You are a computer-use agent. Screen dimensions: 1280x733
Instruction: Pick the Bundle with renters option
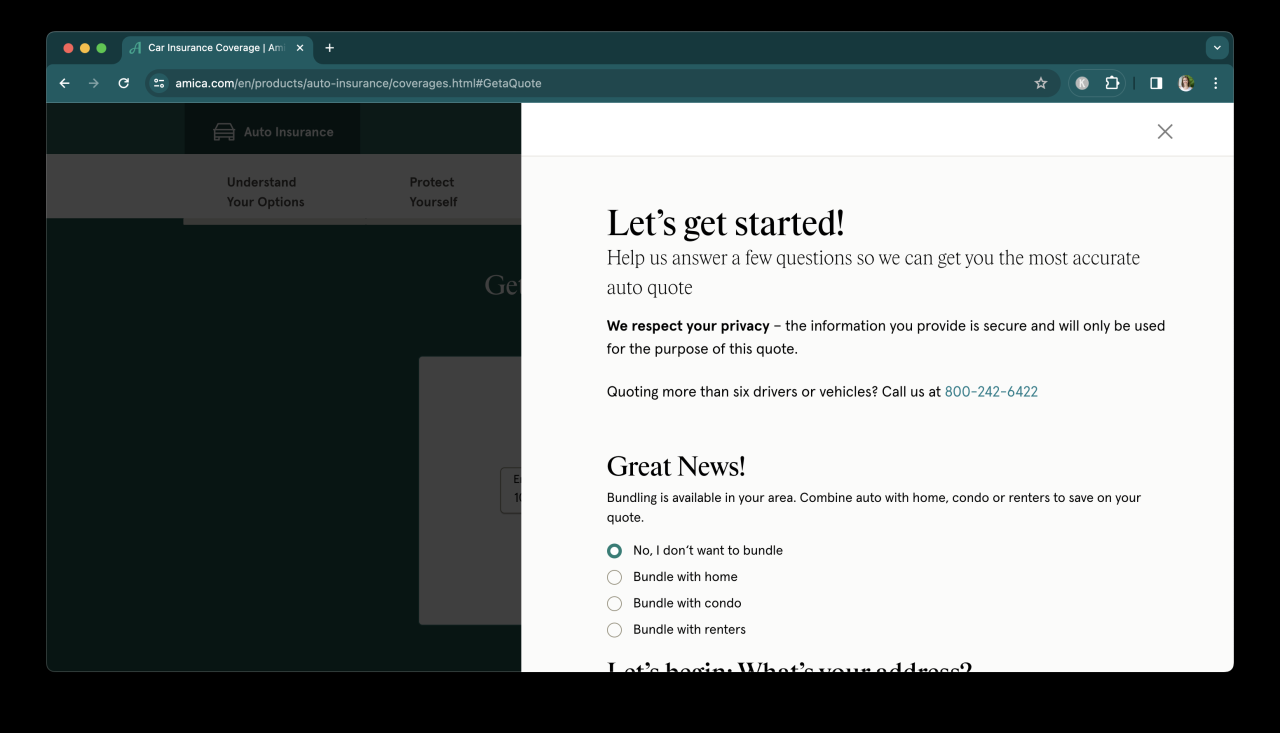pyautogui.click(x=614, y=630)
